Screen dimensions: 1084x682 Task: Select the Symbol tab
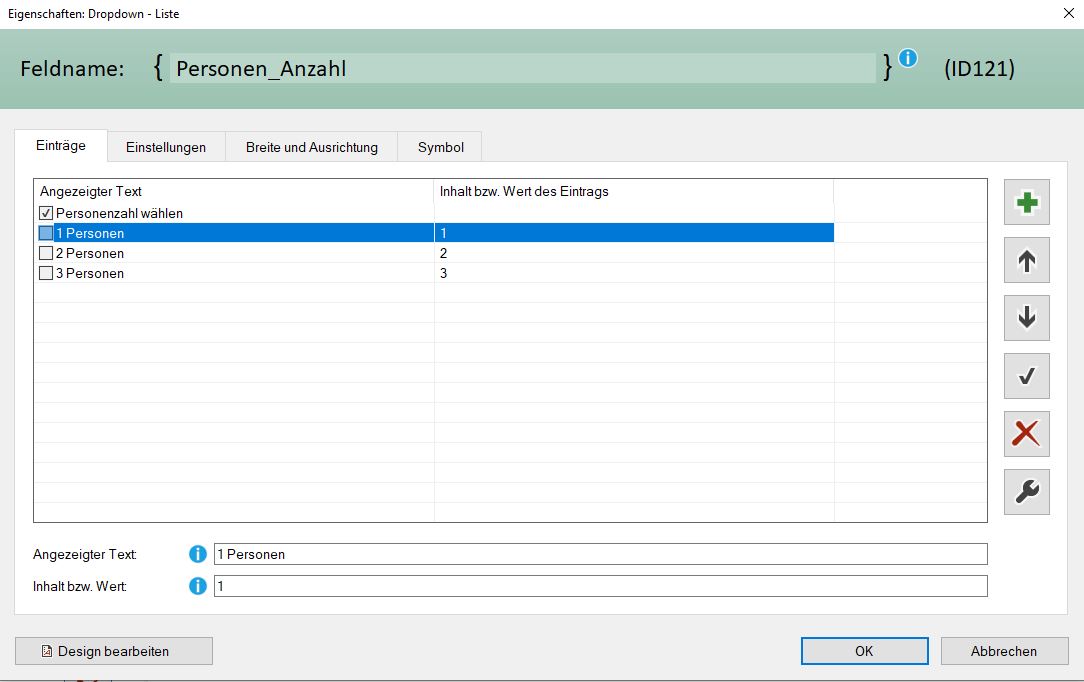[441, 147]
